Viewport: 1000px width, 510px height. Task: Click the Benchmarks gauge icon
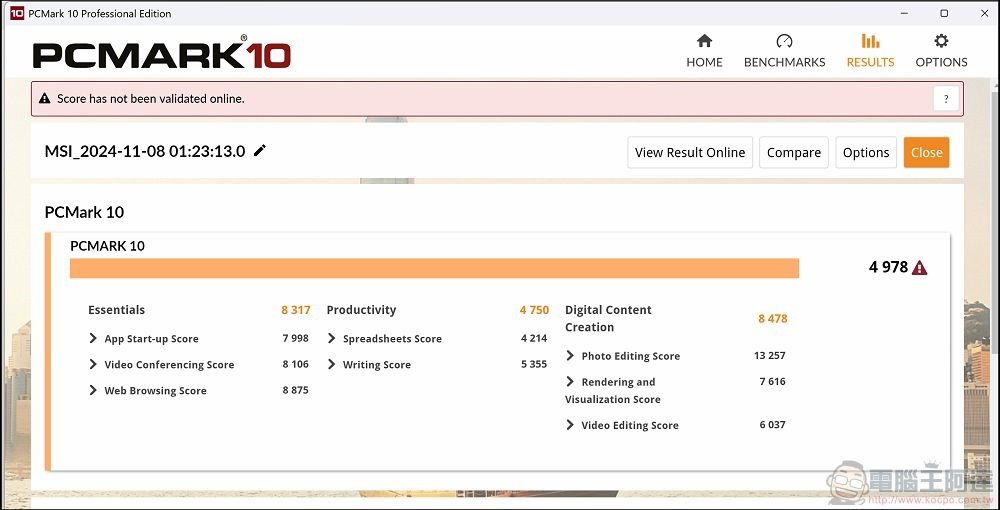tap(784, 41)
